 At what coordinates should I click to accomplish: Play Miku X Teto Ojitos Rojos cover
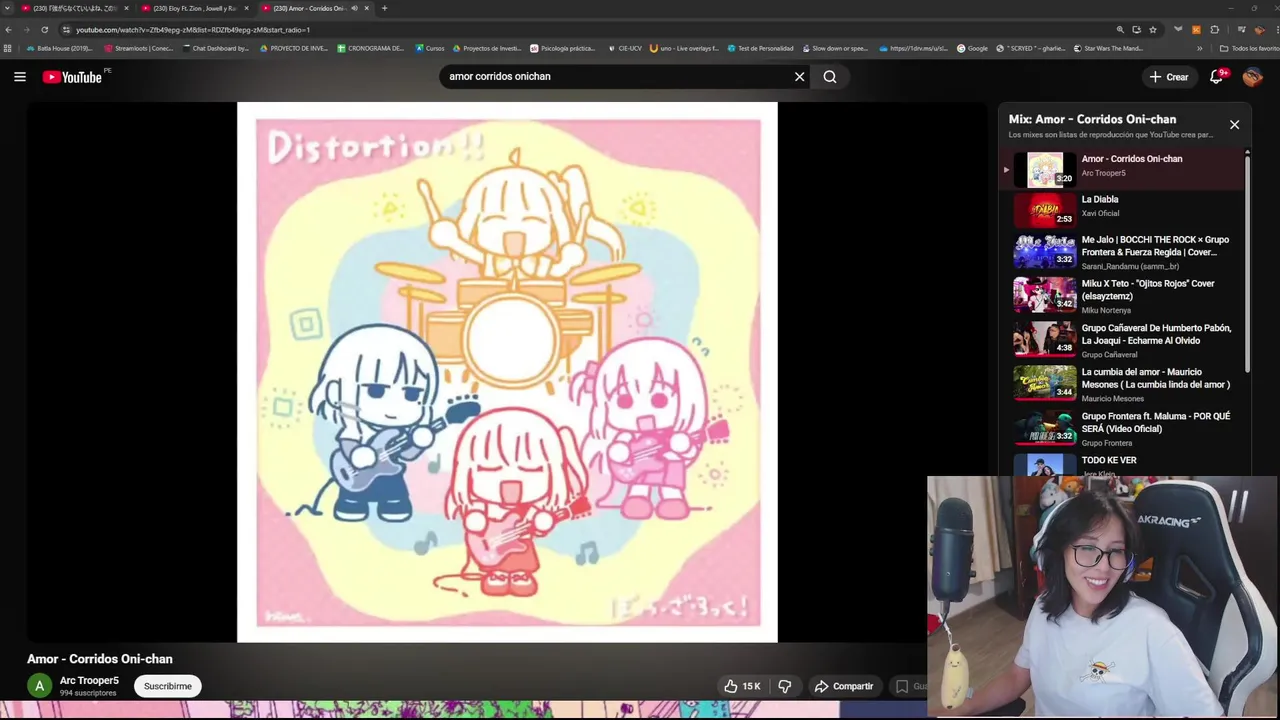(x=1124, y=297)
